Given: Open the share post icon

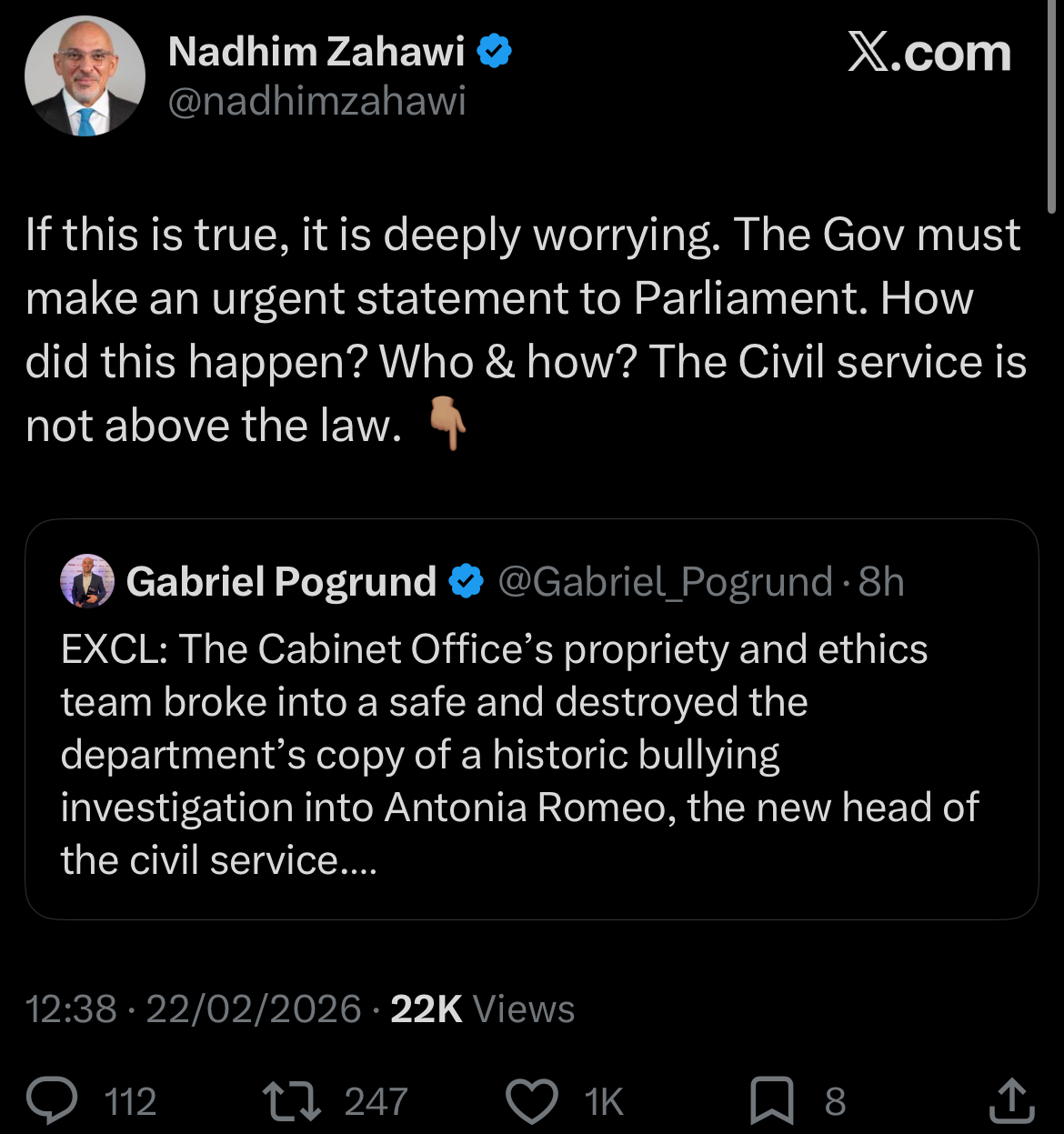Looking at the screenshot, I should 1011,1100.
